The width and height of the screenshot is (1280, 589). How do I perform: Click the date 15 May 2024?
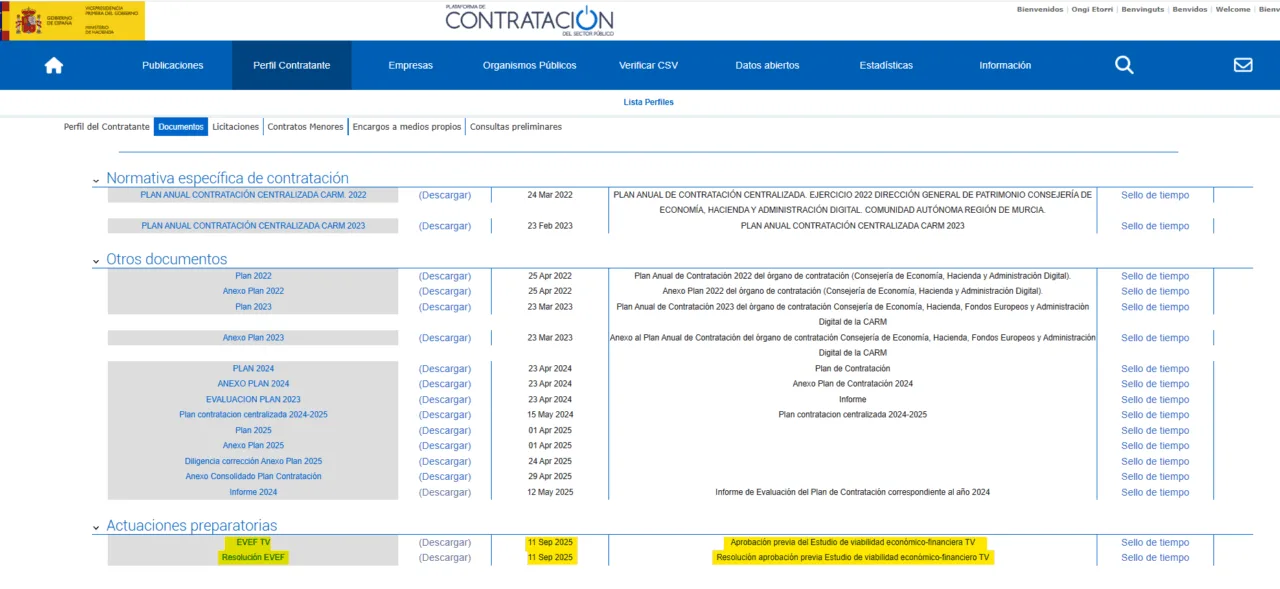550,415
